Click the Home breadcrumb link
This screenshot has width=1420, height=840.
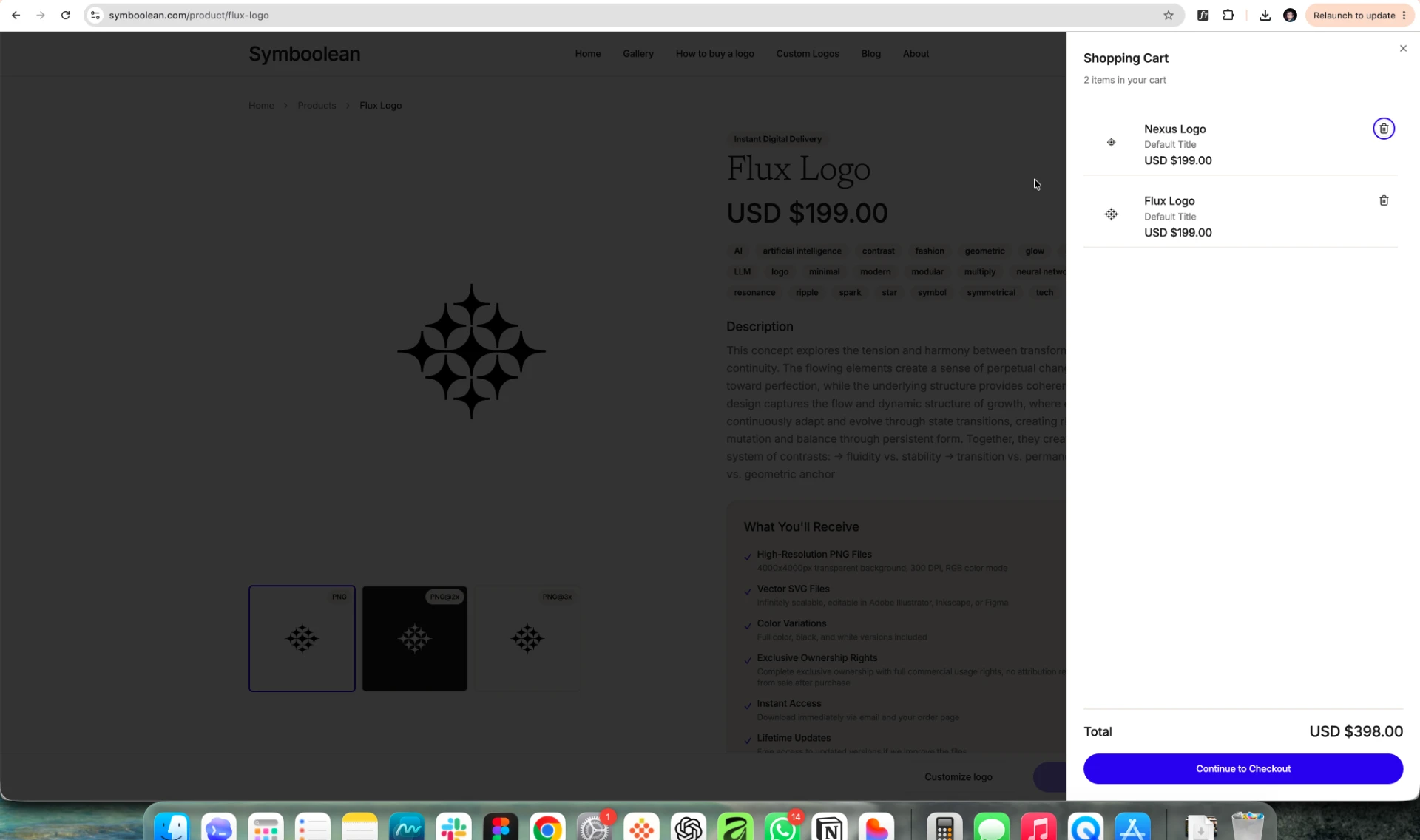pyautogui.click(x=261, y=106)
